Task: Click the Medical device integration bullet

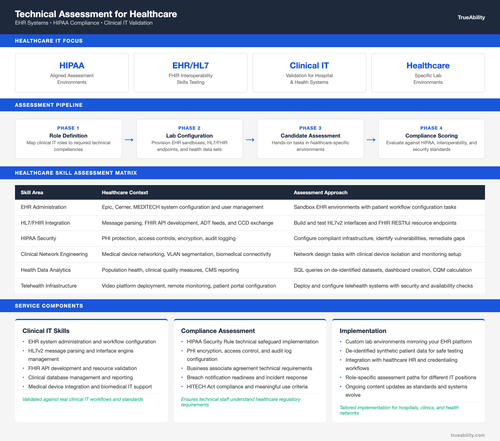Action: click(x=90, y=387)
